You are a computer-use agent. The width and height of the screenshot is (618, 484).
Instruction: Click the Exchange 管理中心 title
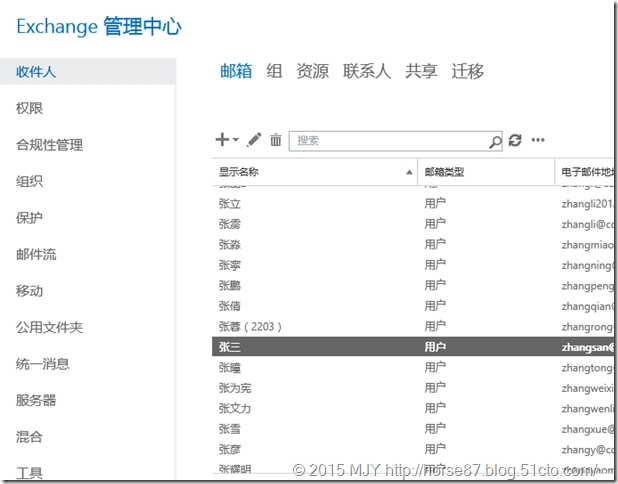(99, 27)
